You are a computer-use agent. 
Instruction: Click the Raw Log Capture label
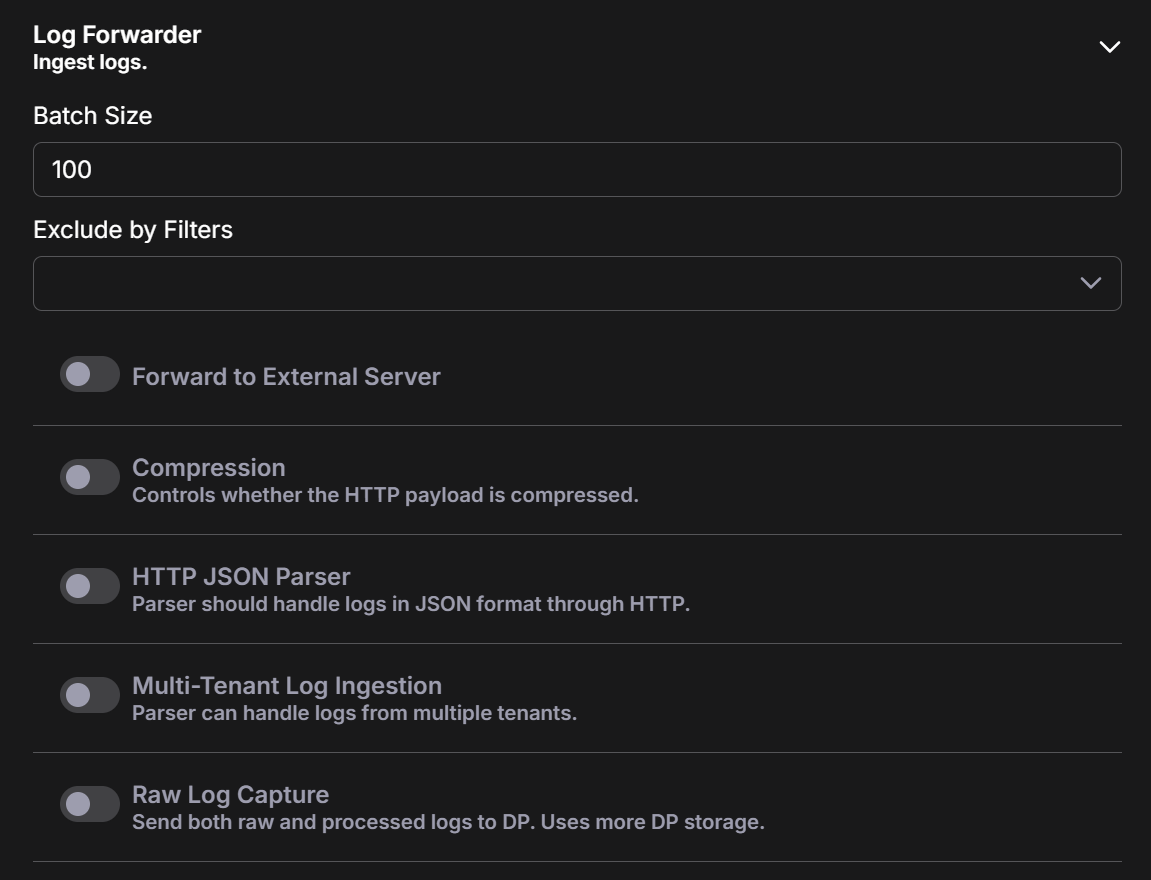230,795
